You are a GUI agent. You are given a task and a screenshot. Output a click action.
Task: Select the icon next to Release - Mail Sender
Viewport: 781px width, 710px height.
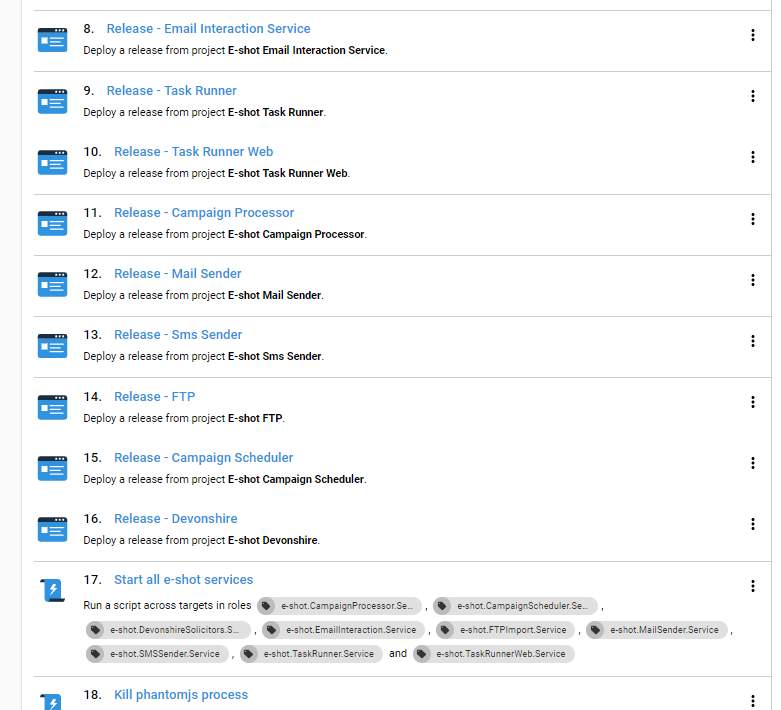tap(52, 284)
